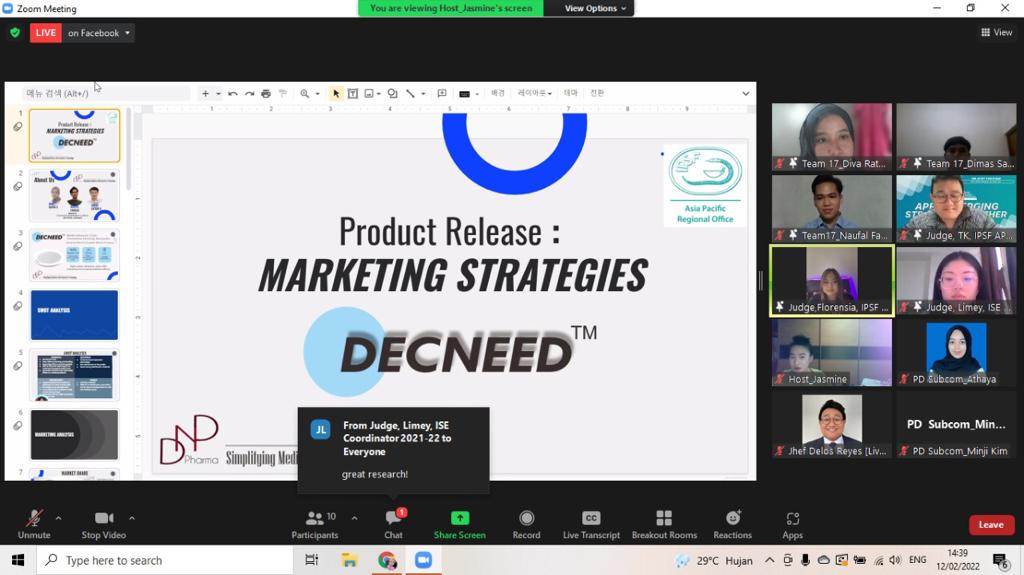Click the Team 17_Diva video tile
Image resolution: width=1024 pixels, height=575 pixels.
pyautogui.click(x=831, y=137)
